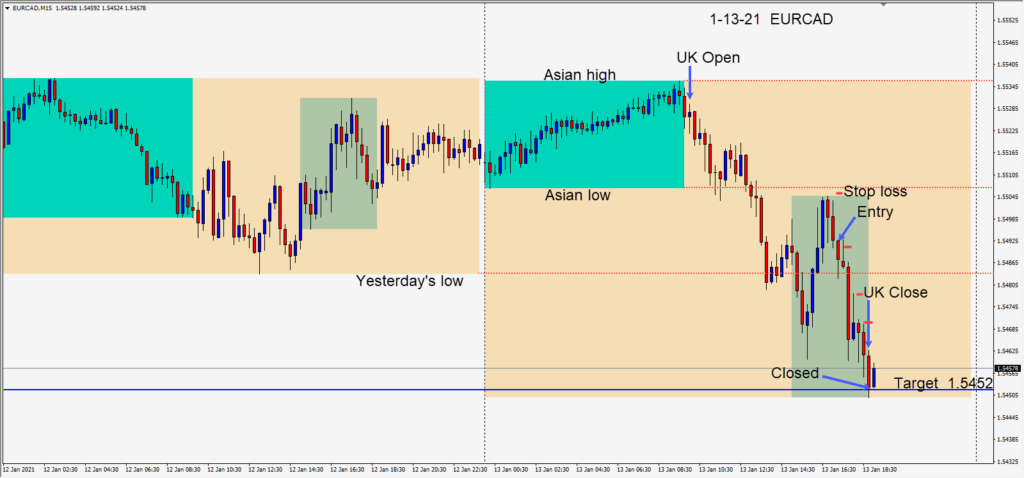Screen dimensions: 1024x478
Task: Click 12 Jan 2021 on the time axis
Action: point(20,469)
